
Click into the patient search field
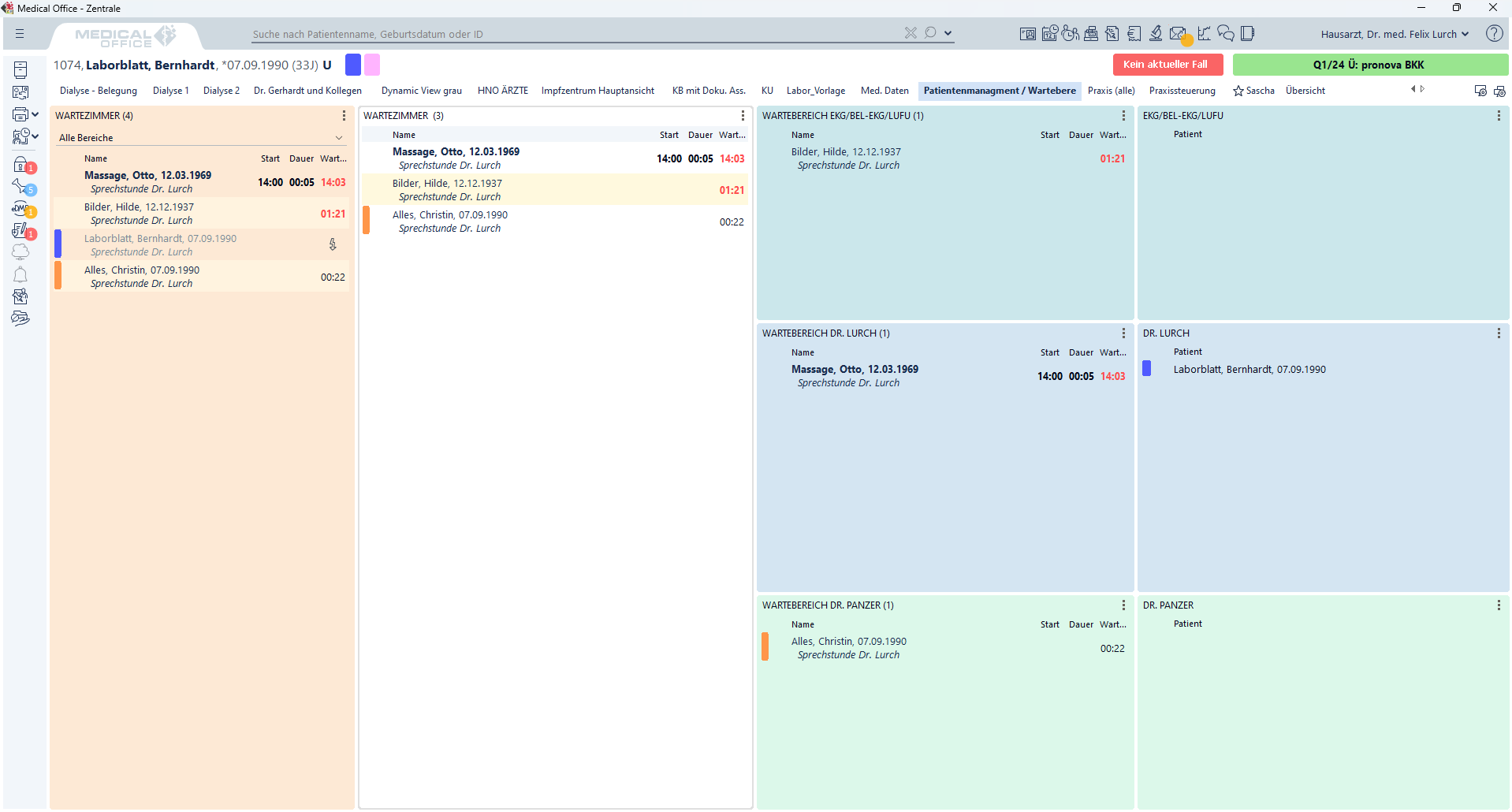click(575, 34)
